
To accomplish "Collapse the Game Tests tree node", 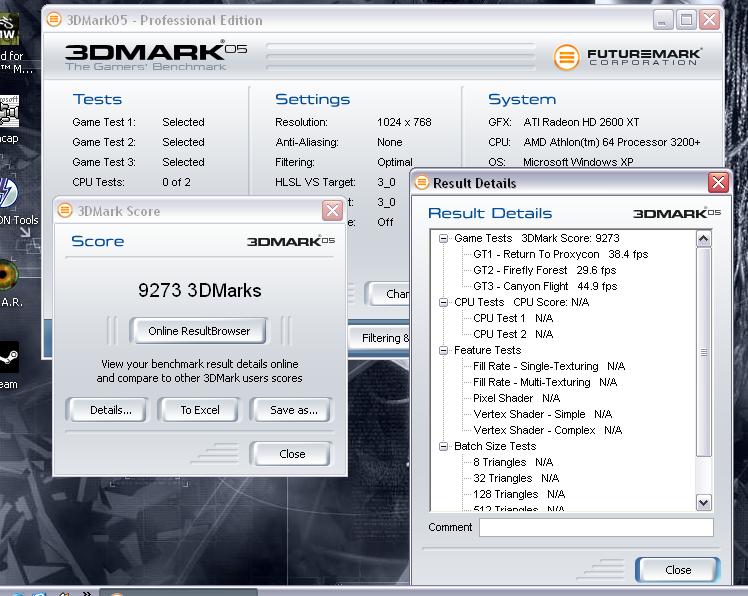I will [444, 238].
